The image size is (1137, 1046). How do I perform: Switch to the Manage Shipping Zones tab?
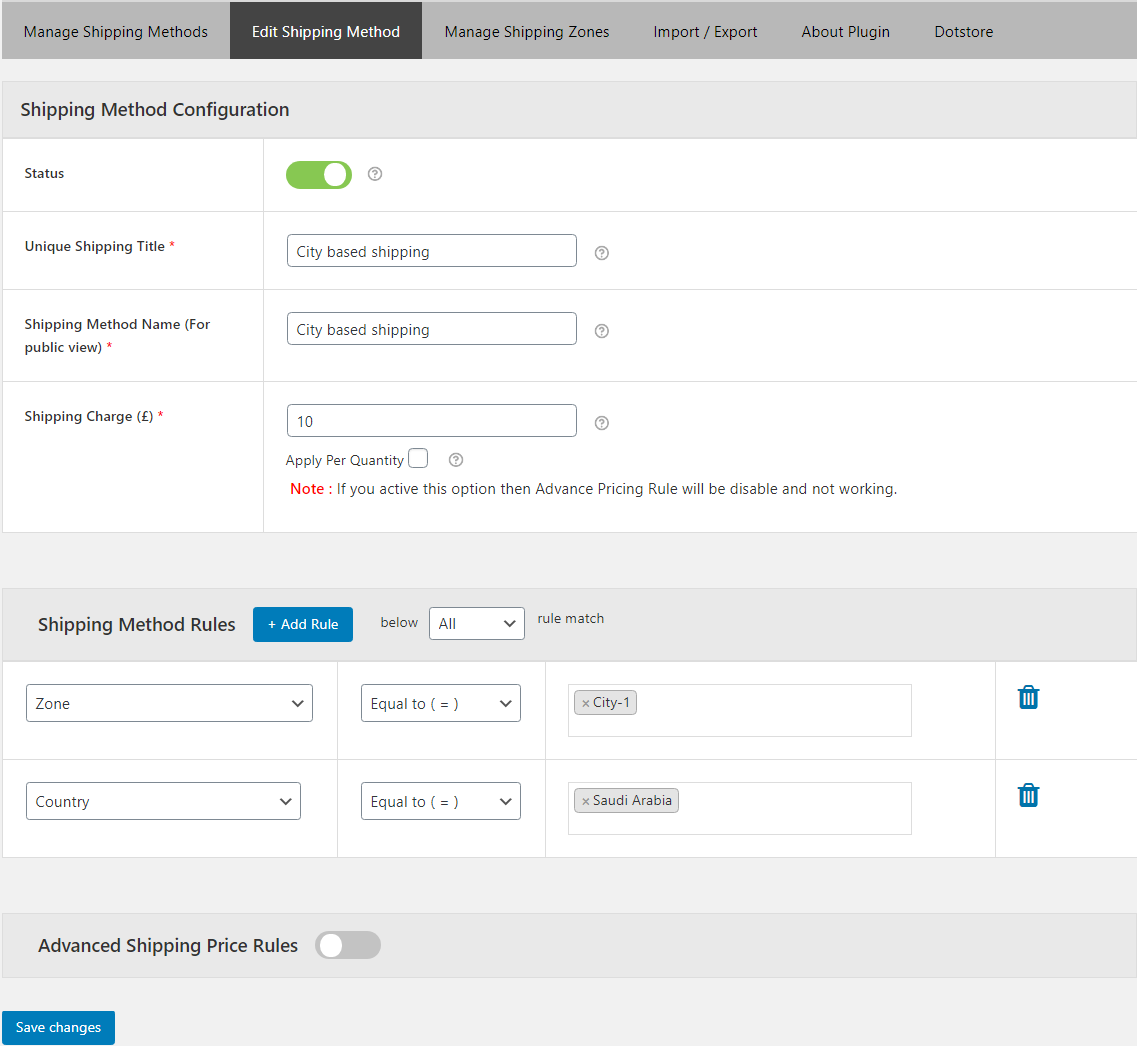click(526, 31)
